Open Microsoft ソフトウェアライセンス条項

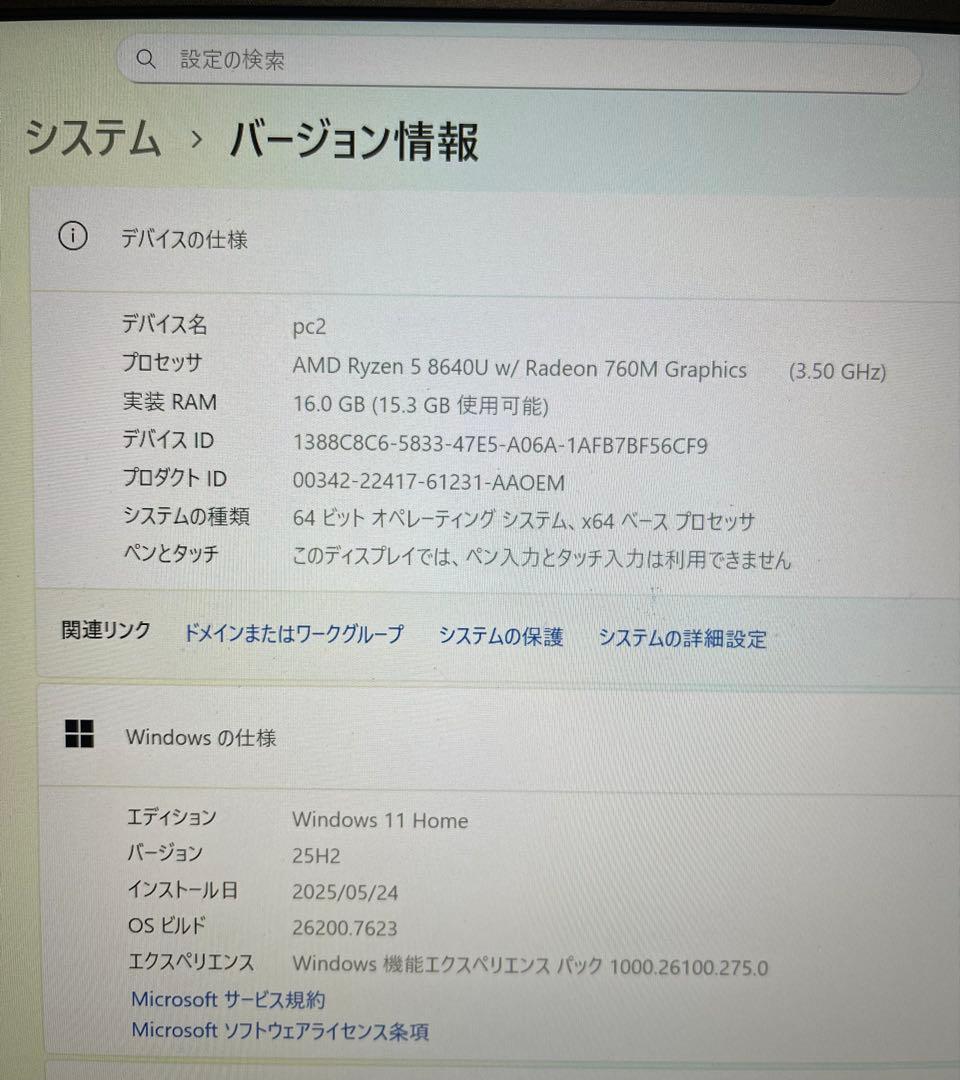[280, 1031]
